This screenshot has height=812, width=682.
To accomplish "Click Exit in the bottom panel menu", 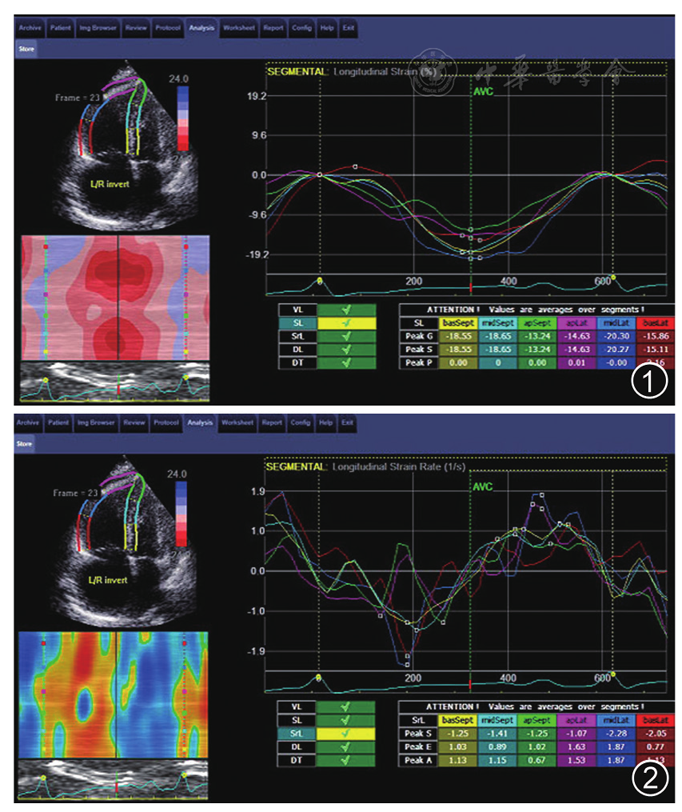I will 347,423.
